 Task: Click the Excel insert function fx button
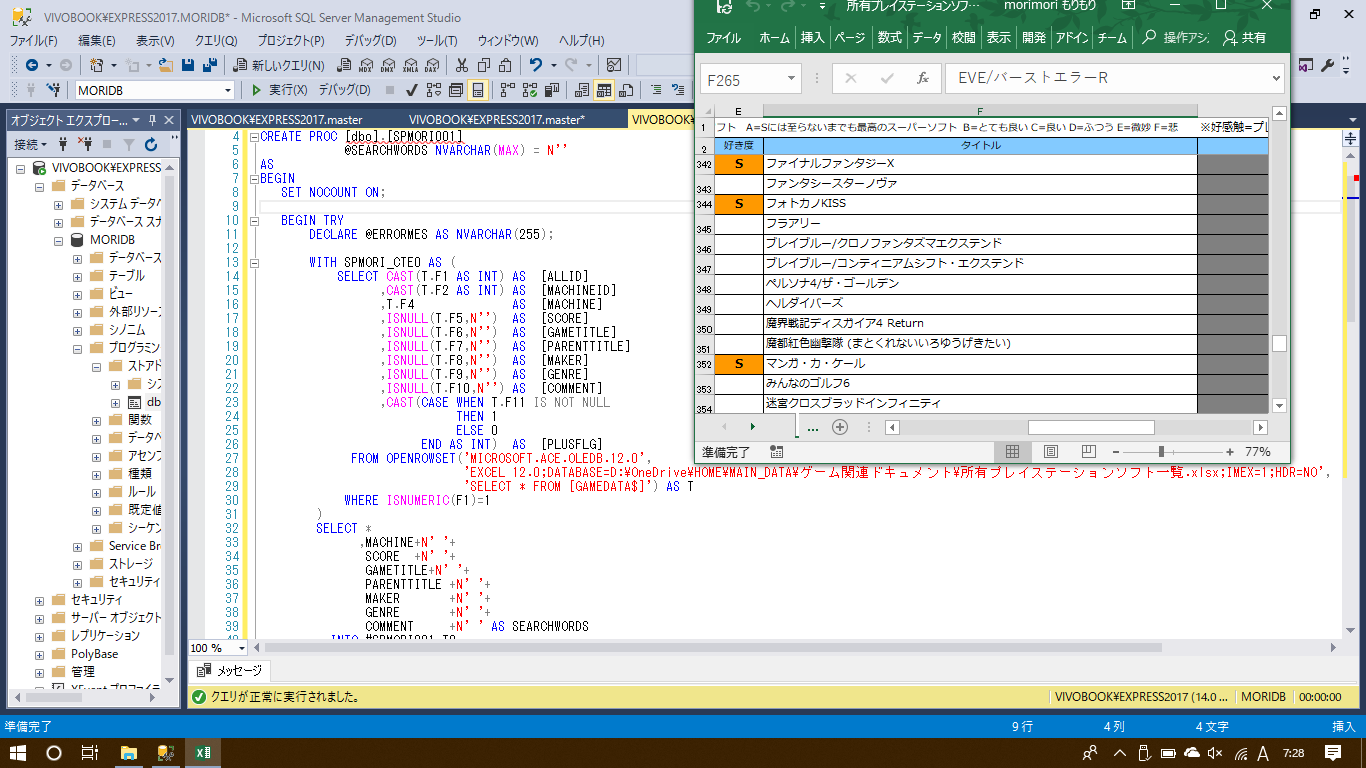click(922, 78)
